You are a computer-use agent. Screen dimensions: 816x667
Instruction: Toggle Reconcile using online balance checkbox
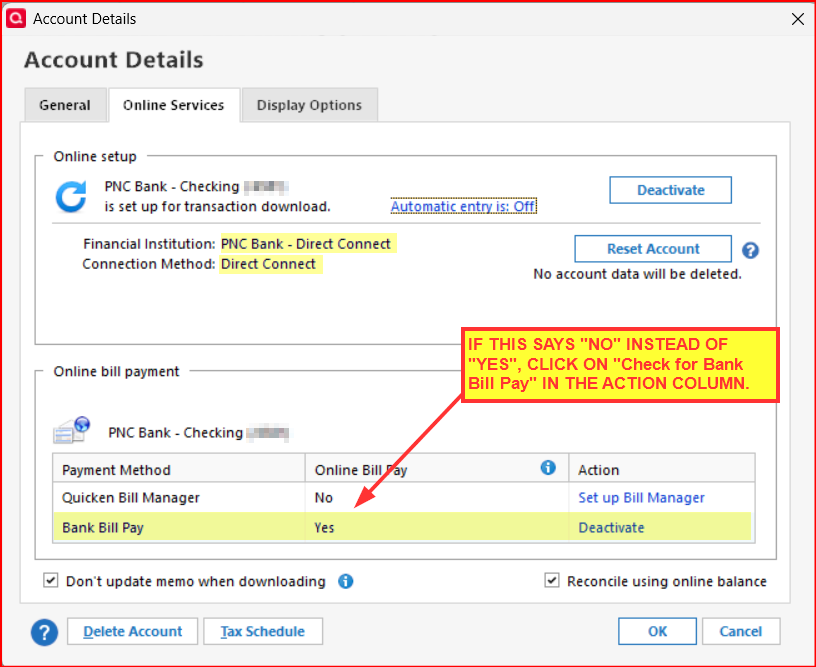[552, 580]
